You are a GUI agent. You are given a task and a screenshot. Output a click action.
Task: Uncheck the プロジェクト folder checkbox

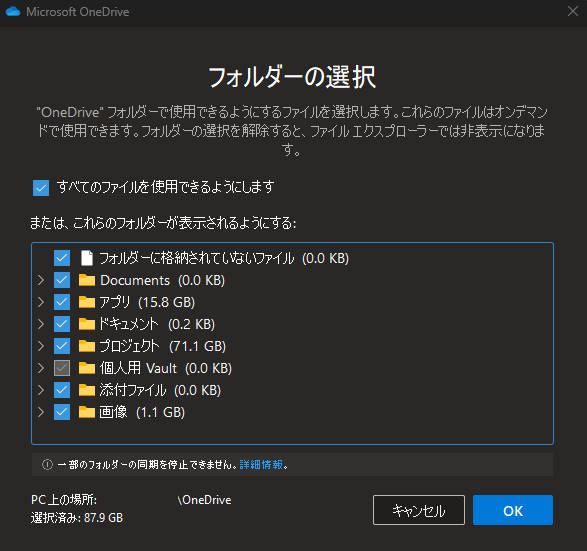[x=62, y=346]
